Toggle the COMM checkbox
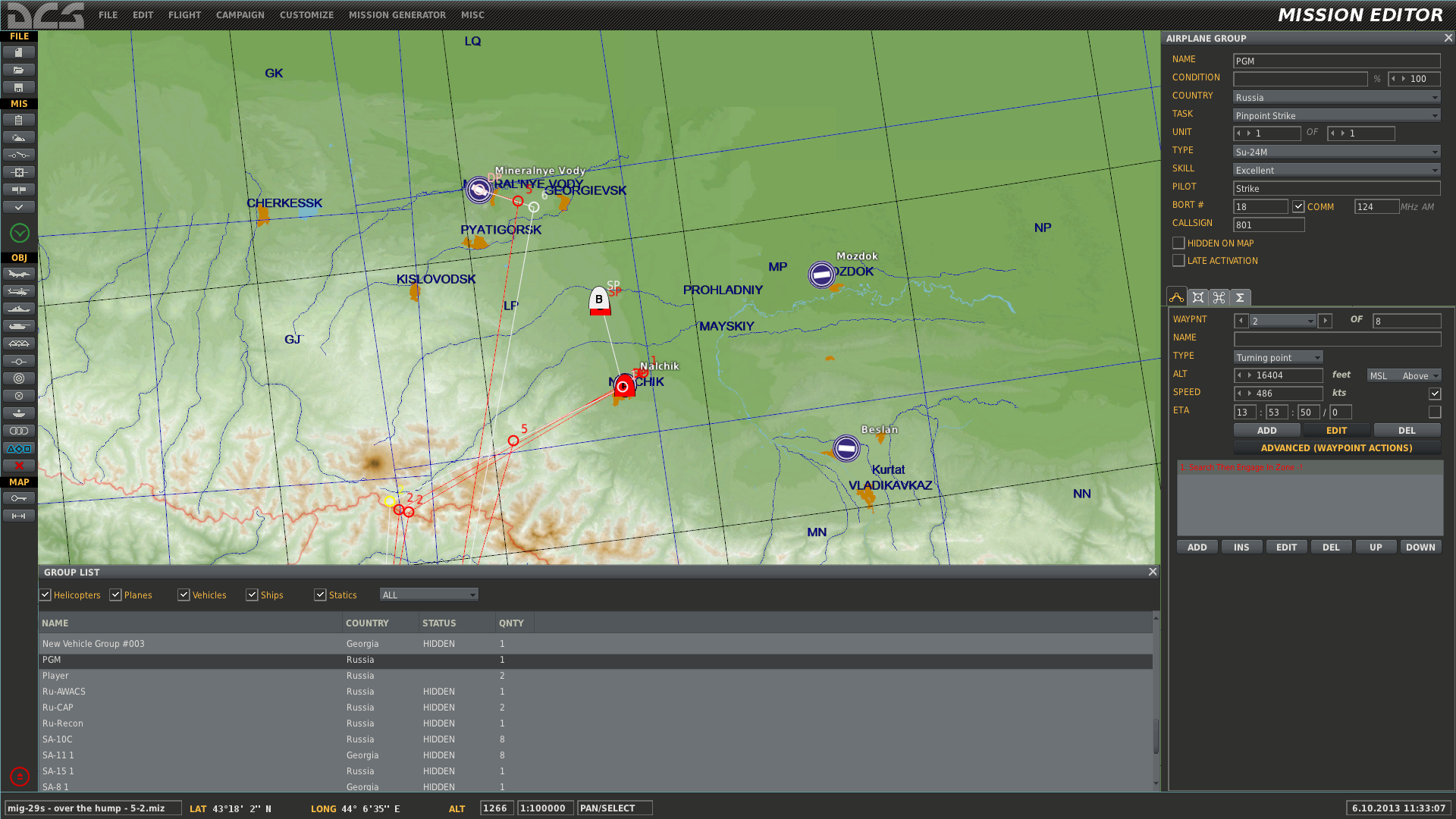The image size is (1456, 819). point(1298,206)
